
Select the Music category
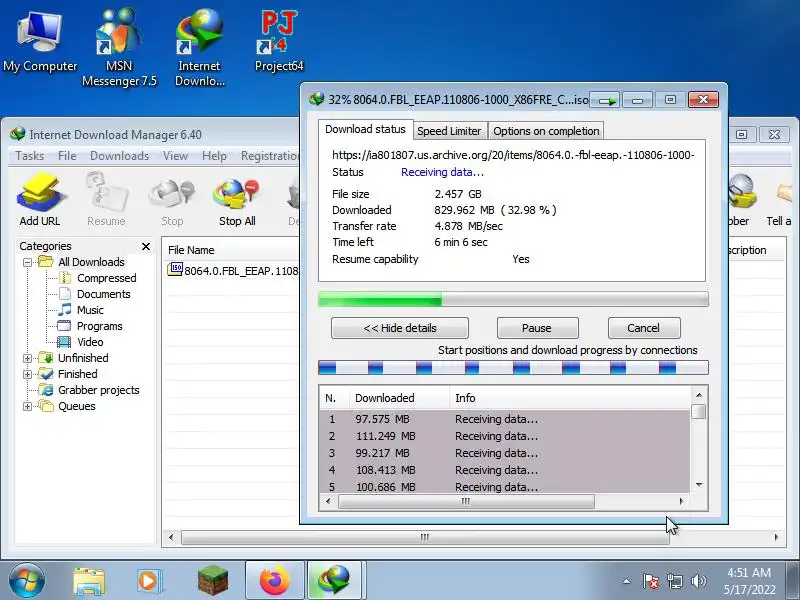(x=90, y=310)
